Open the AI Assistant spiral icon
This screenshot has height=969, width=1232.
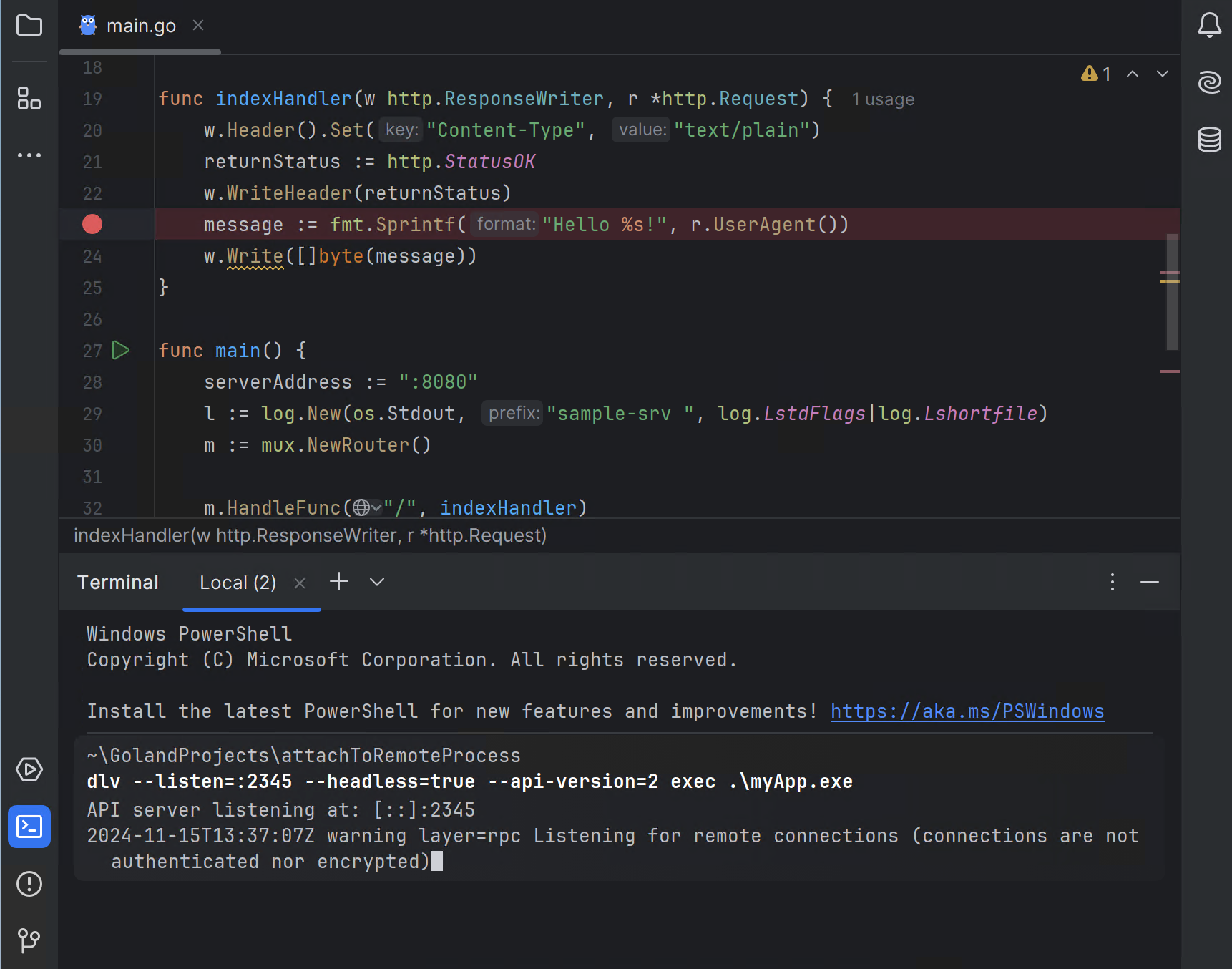(1209, 82)
